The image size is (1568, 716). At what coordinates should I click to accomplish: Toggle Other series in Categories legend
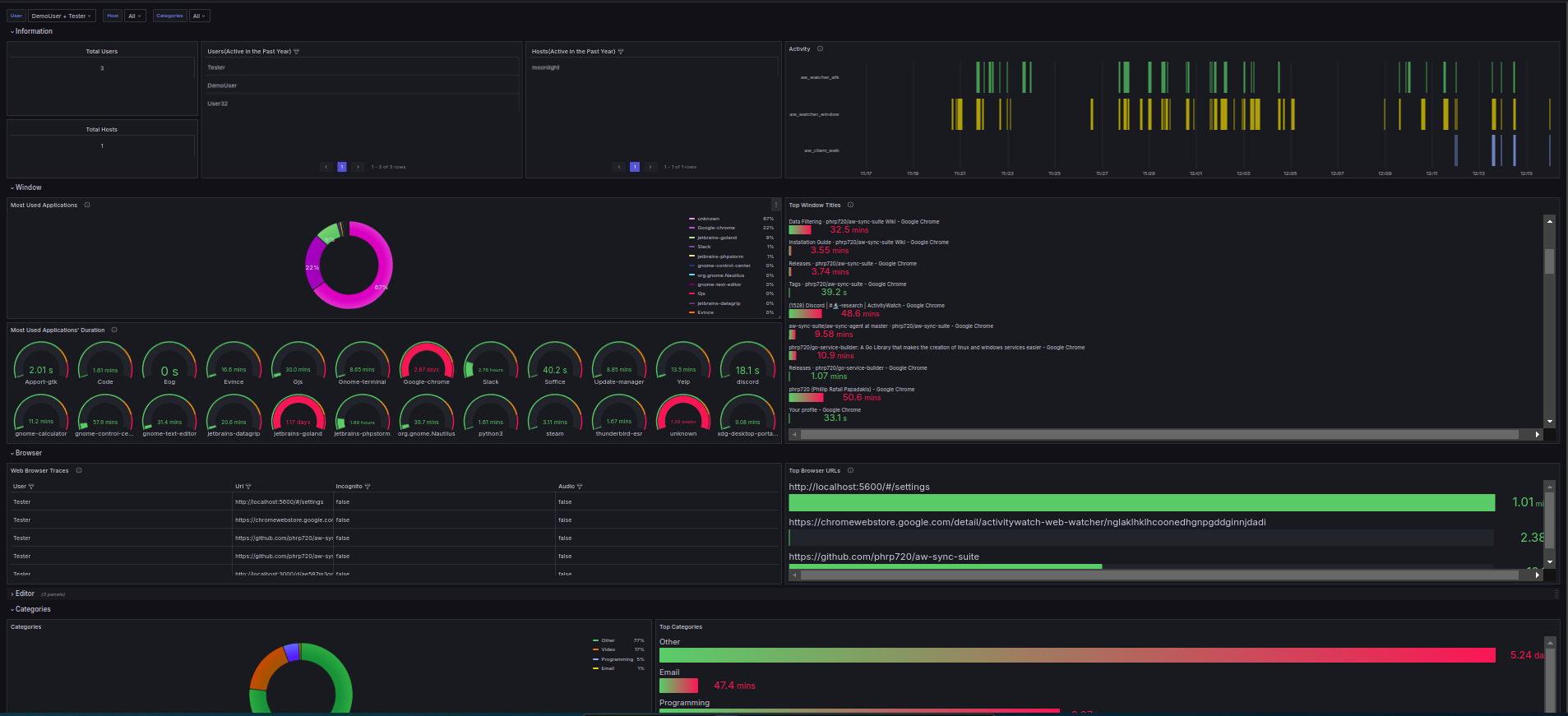[x=608, y=640]
